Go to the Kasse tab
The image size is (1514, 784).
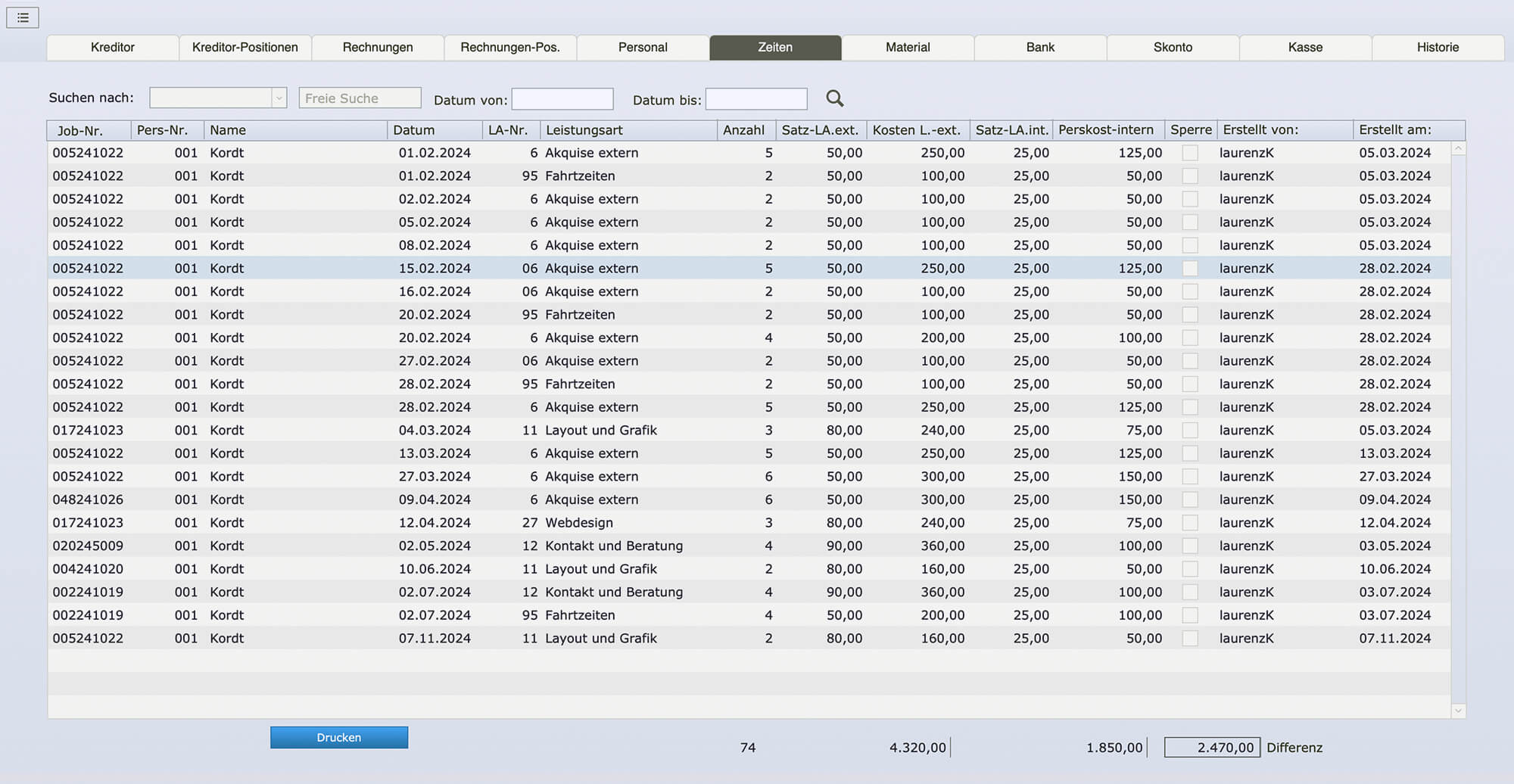click(1305, 47)
